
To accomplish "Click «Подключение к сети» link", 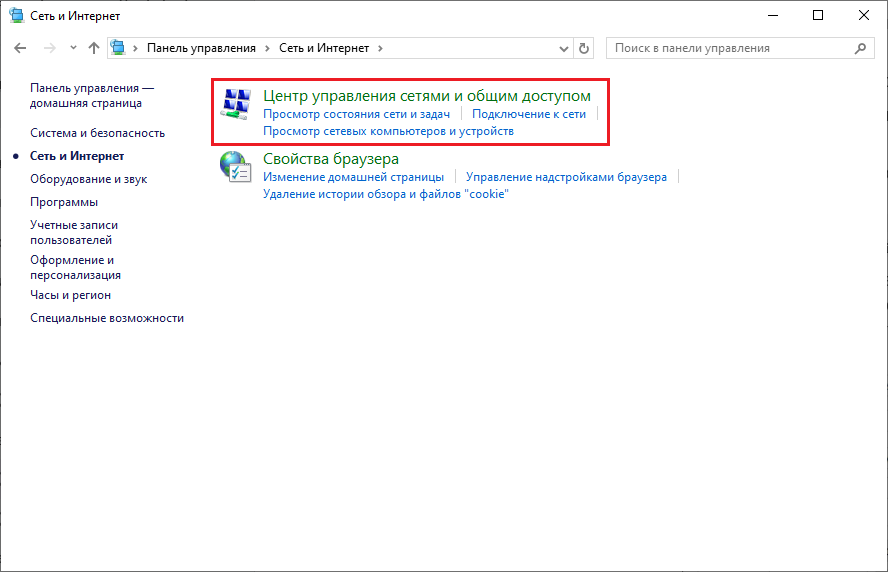I will click(528, 114).
